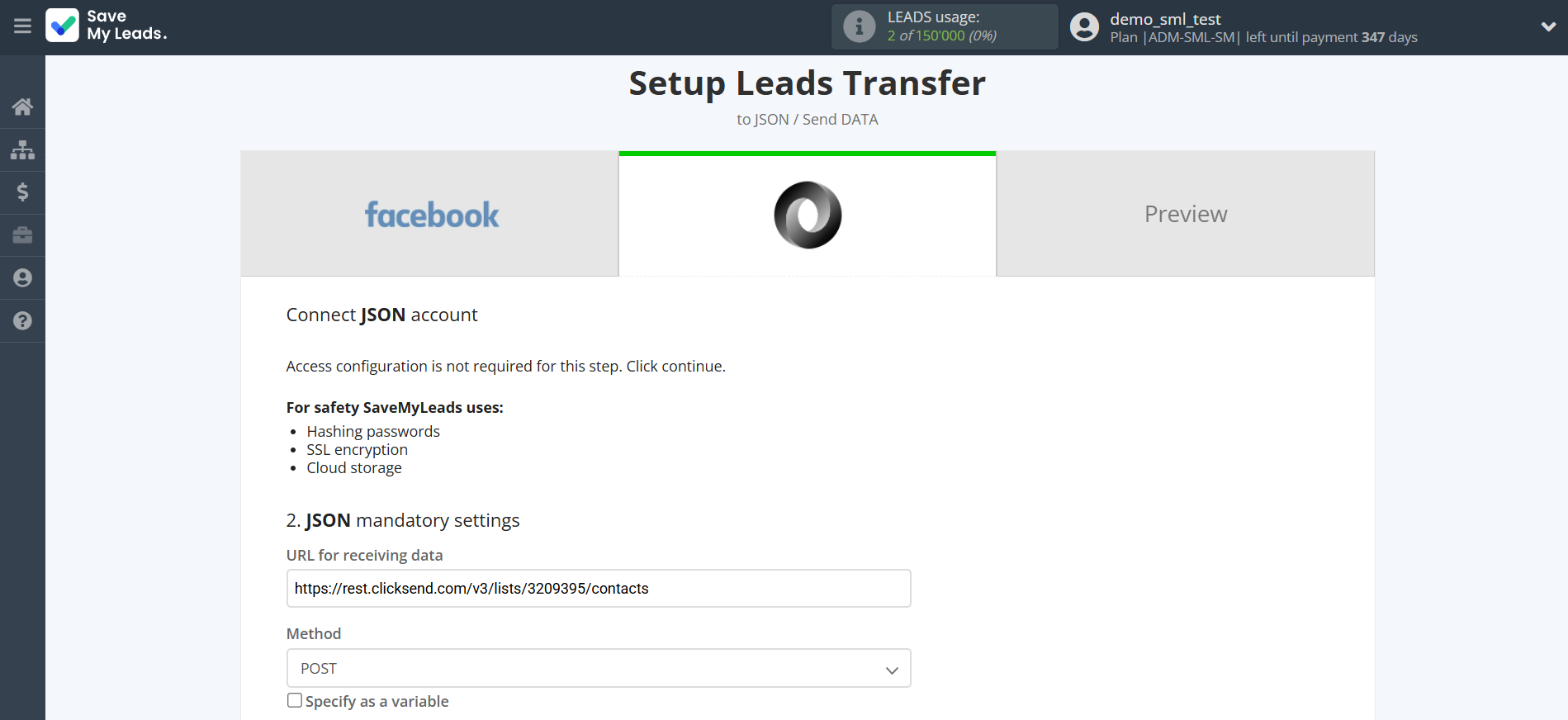1568x720 pixels.
Task: Click the JSON logo icon
Action: pos(807,215)
